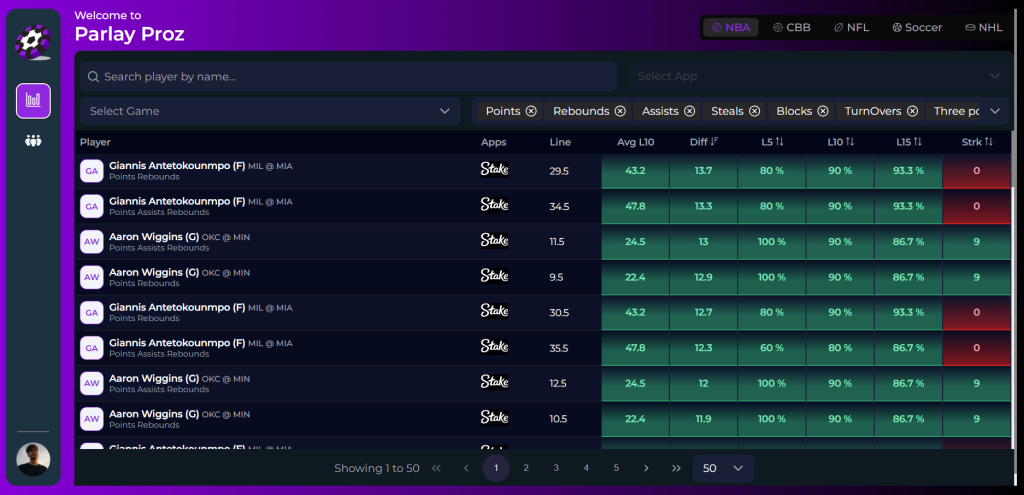The height and width of the screenshot is (495, 1024).
Task: Remove the Points filter chip
Action: [x=531, y=111]
